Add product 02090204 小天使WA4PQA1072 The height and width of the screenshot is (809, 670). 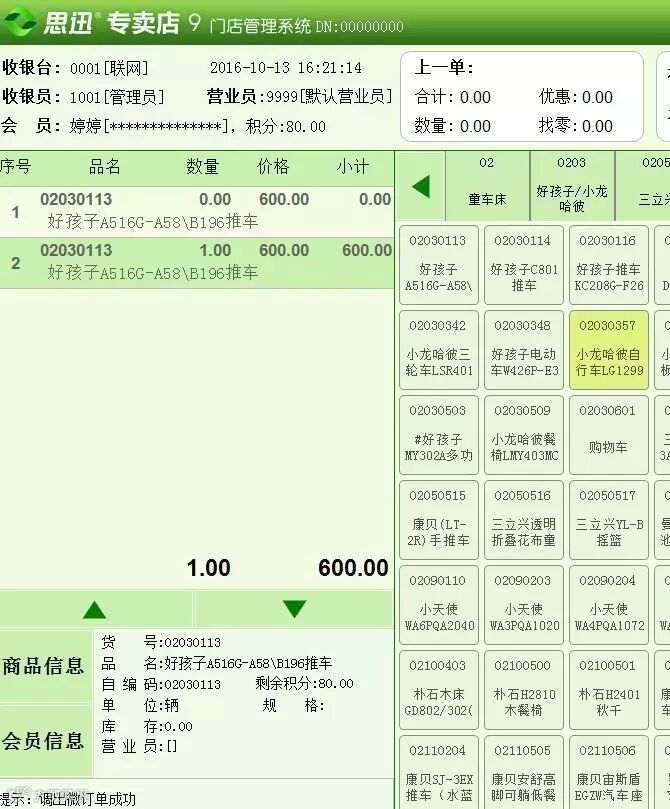(x=609, y=605)
